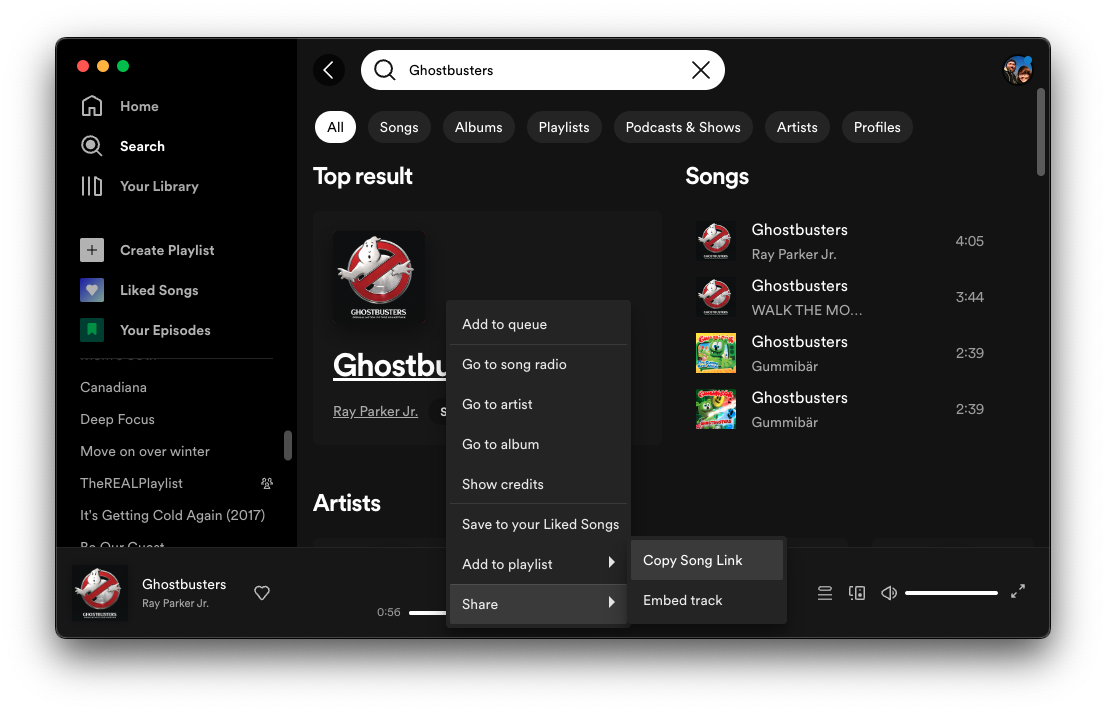Screen dimensions: 1106x712
Task: Adjust the volume slider
Action: 951,593
